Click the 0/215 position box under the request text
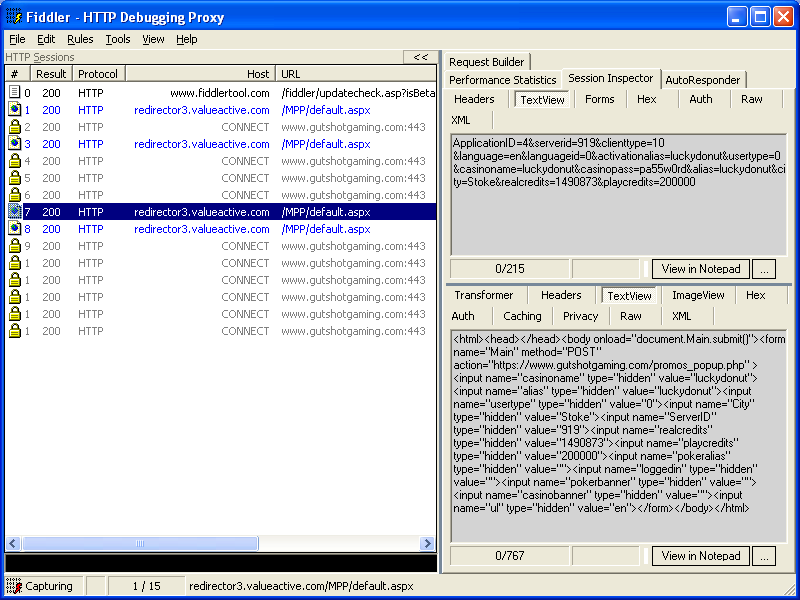Viewport: 800px width, 600px height. 509,269
